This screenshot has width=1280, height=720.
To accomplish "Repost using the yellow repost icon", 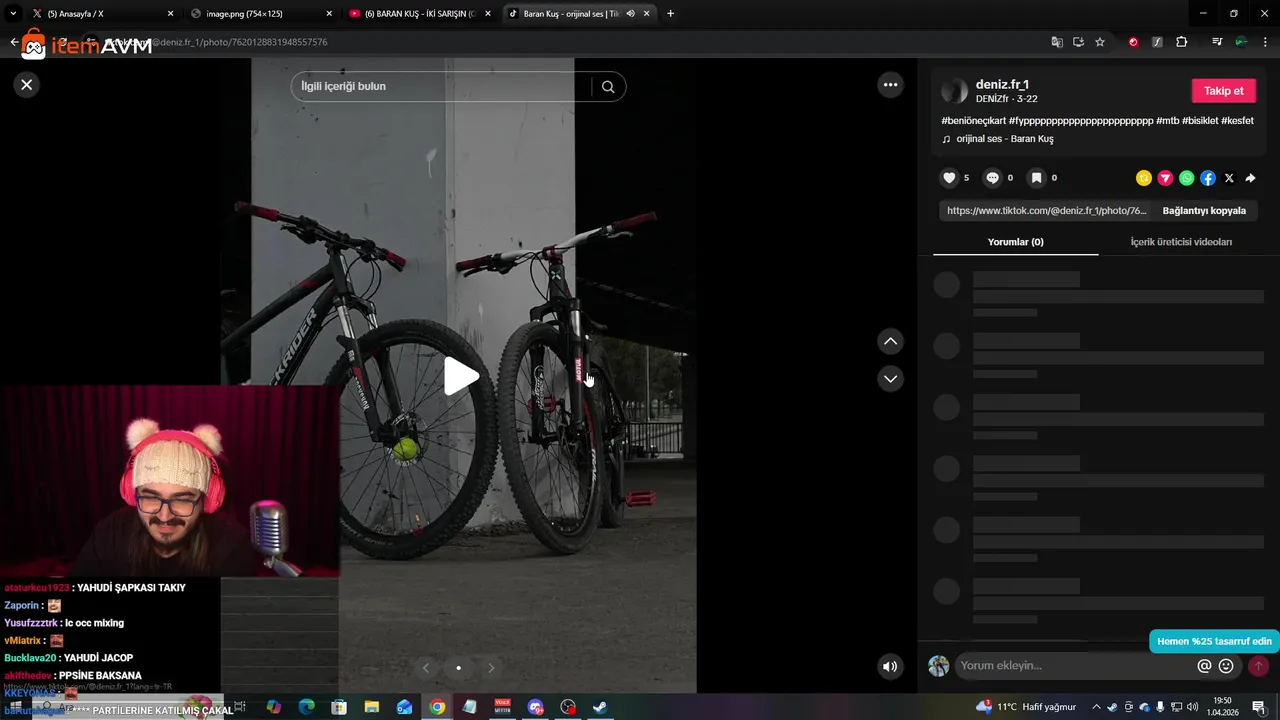I will [x=1144, y=178].
